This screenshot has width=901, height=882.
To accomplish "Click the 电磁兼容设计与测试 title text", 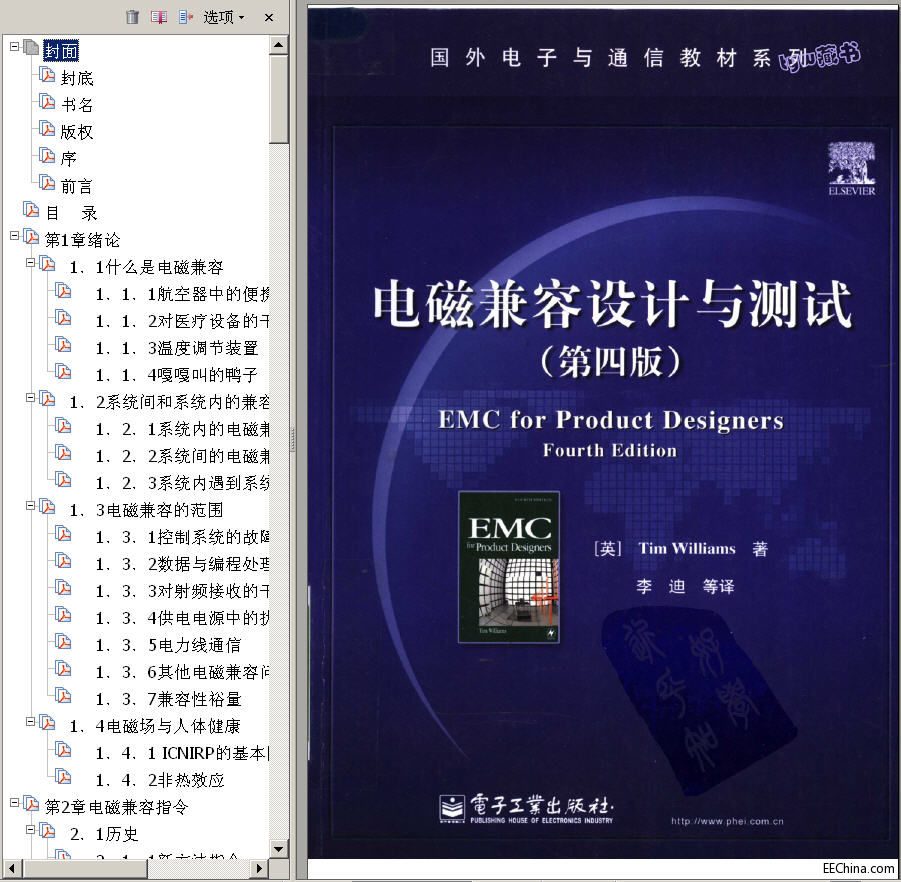I will [x=613, y=304].
